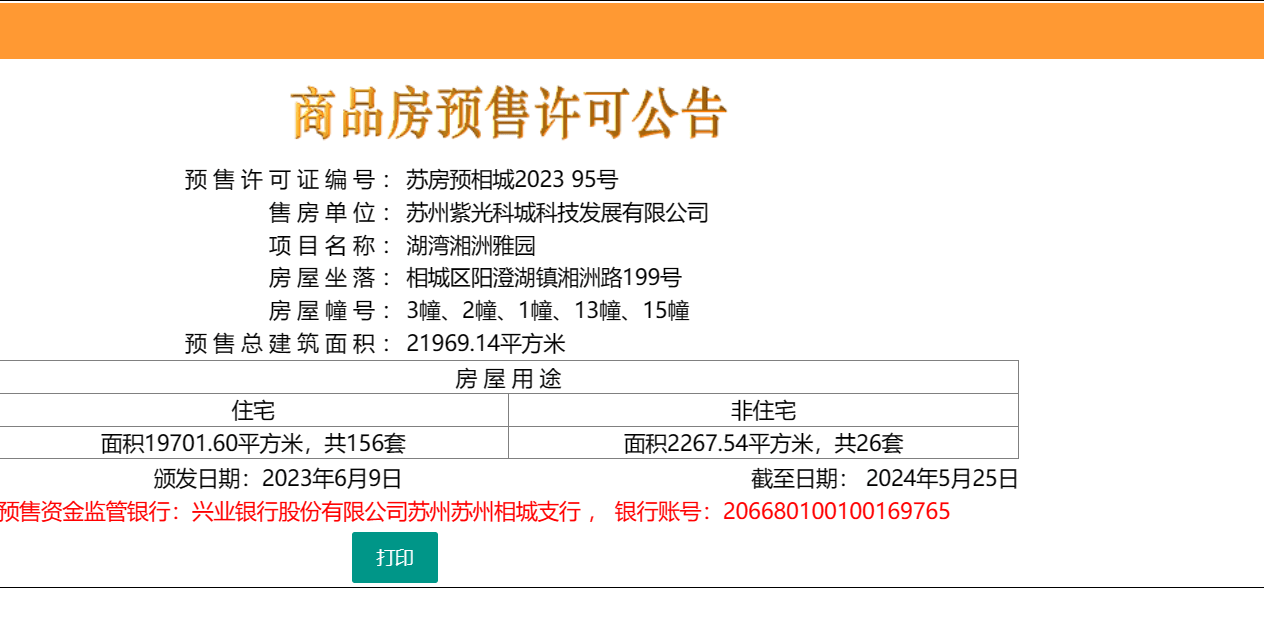Select the 商品房预售许可公告 title heading
The width and height of the screenshot is (1264, 643).
pos(508,113)
